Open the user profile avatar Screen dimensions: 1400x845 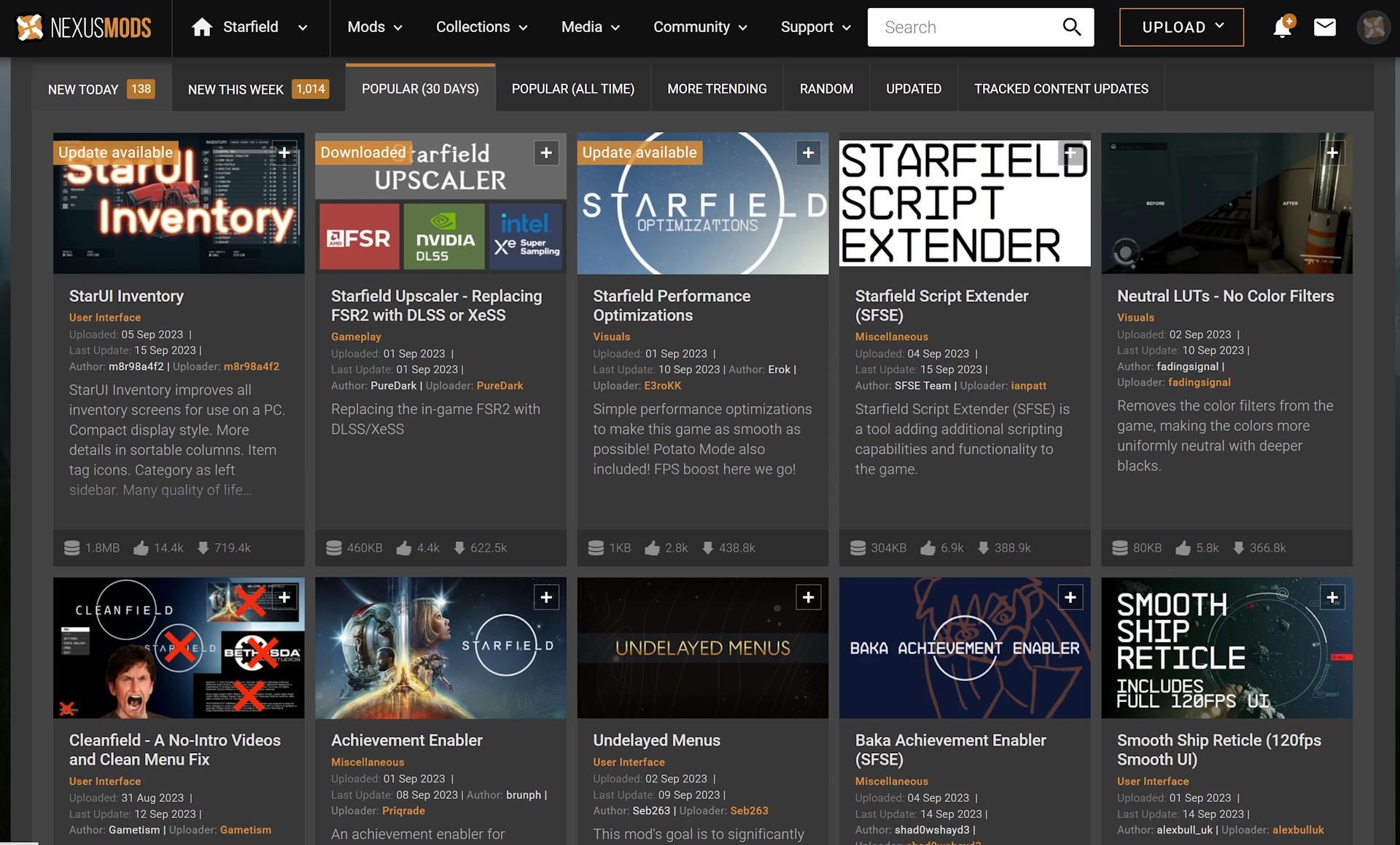(1374, 28)
